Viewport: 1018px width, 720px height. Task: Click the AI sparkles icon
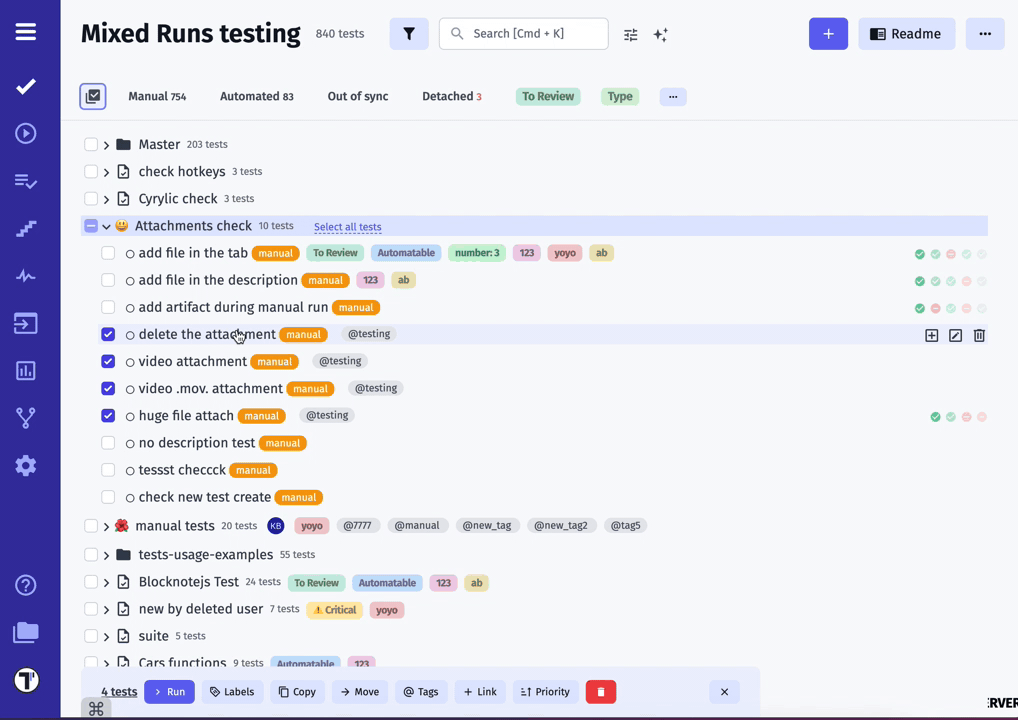point(661,34)
